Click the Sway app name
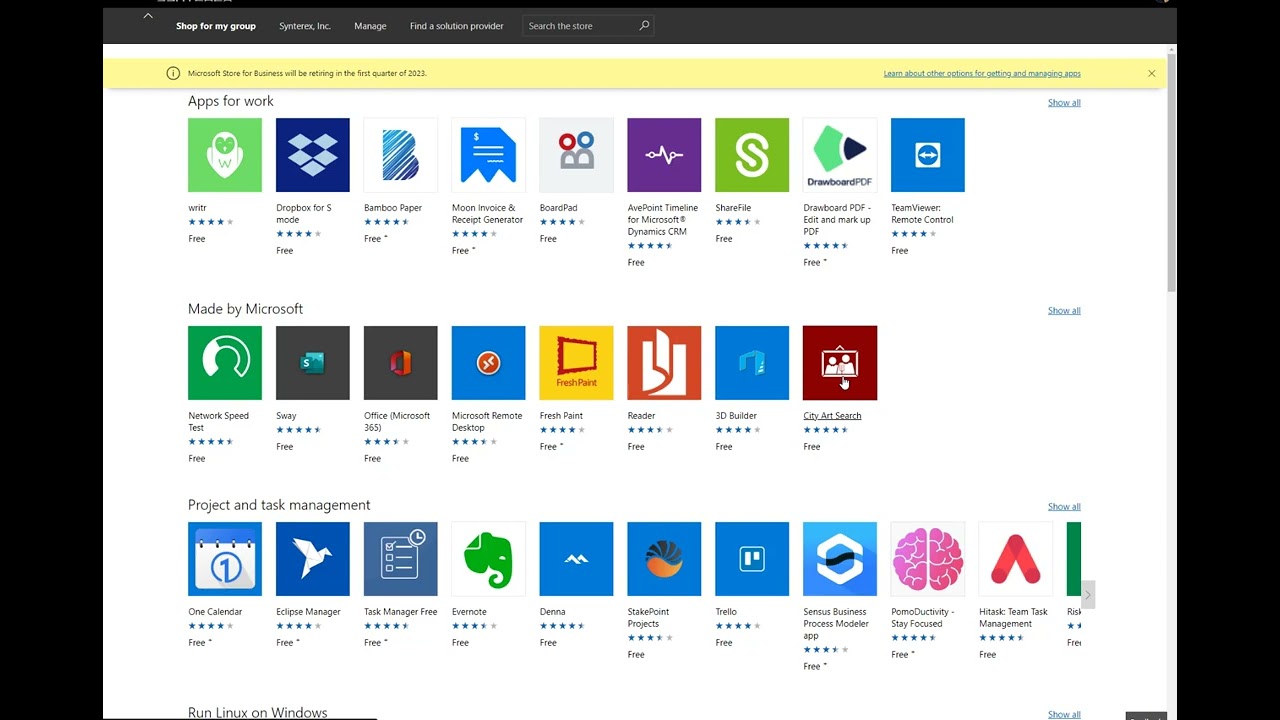The image size is (1280, 720). [x=286, y=416]
